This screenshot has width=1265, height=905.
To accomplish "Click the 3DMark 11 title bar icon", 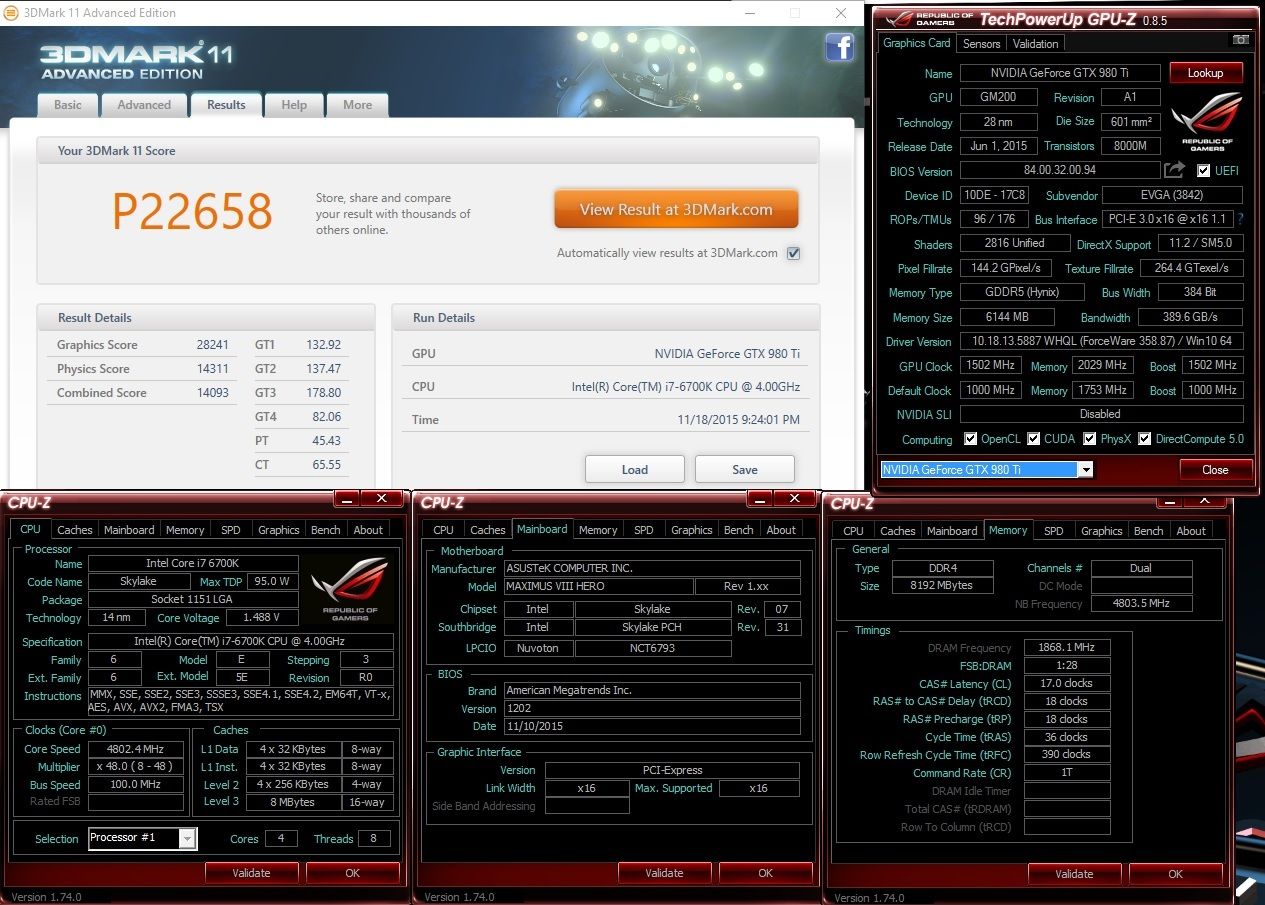I will click(12, 13).
